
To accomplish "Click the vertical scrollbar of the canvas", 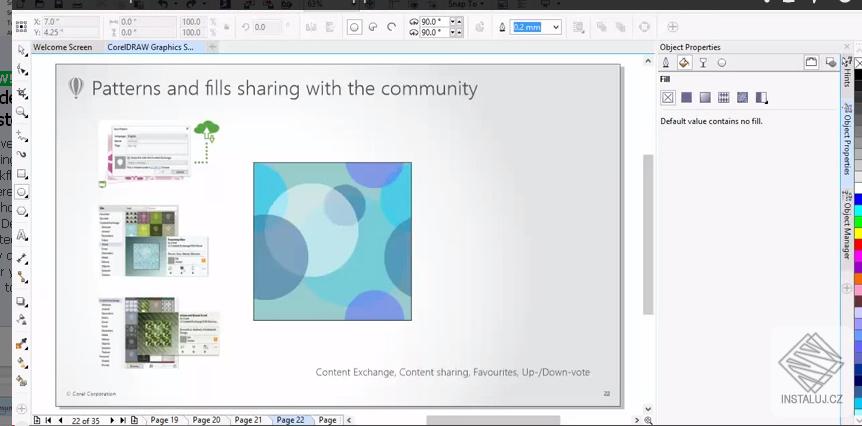I will [648, 235].
